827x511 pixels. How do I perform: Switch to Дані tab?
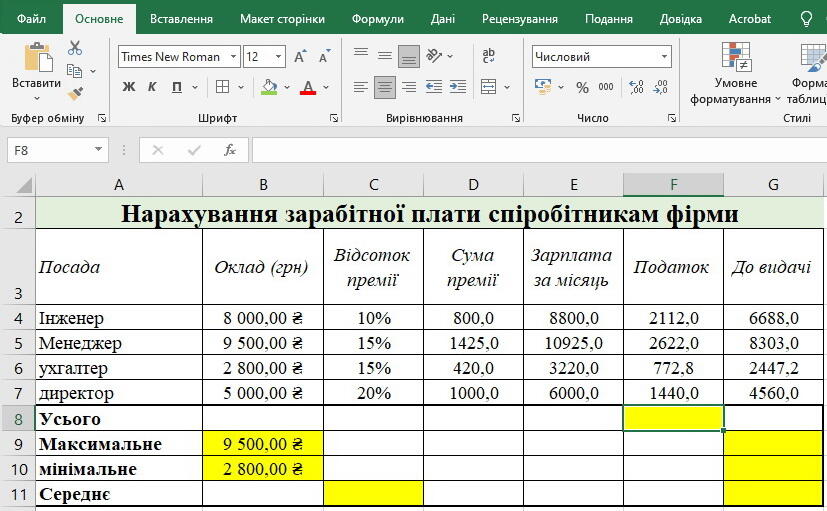(443, 19)
